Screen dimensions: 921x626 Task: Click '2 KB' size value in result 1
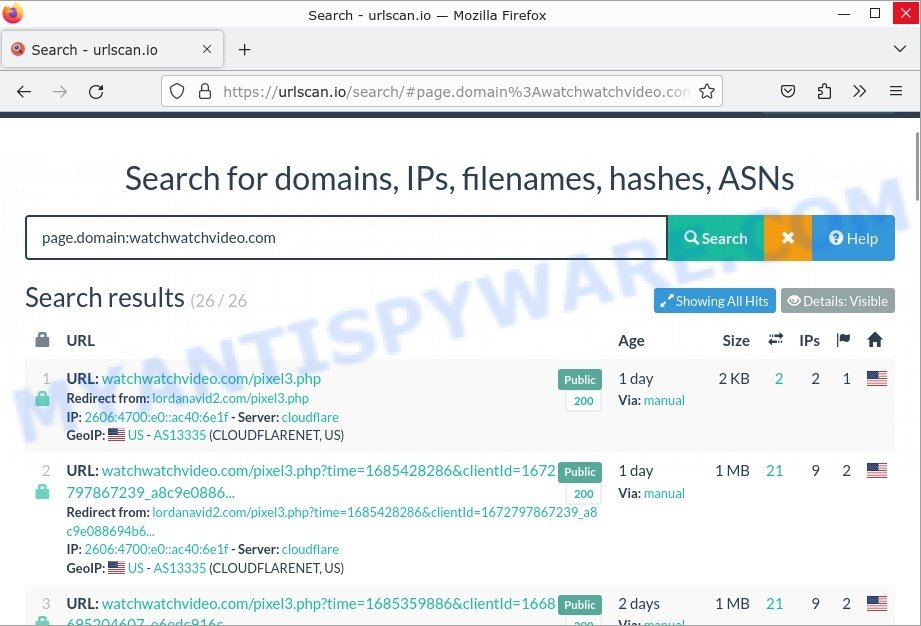pos(734,379)
